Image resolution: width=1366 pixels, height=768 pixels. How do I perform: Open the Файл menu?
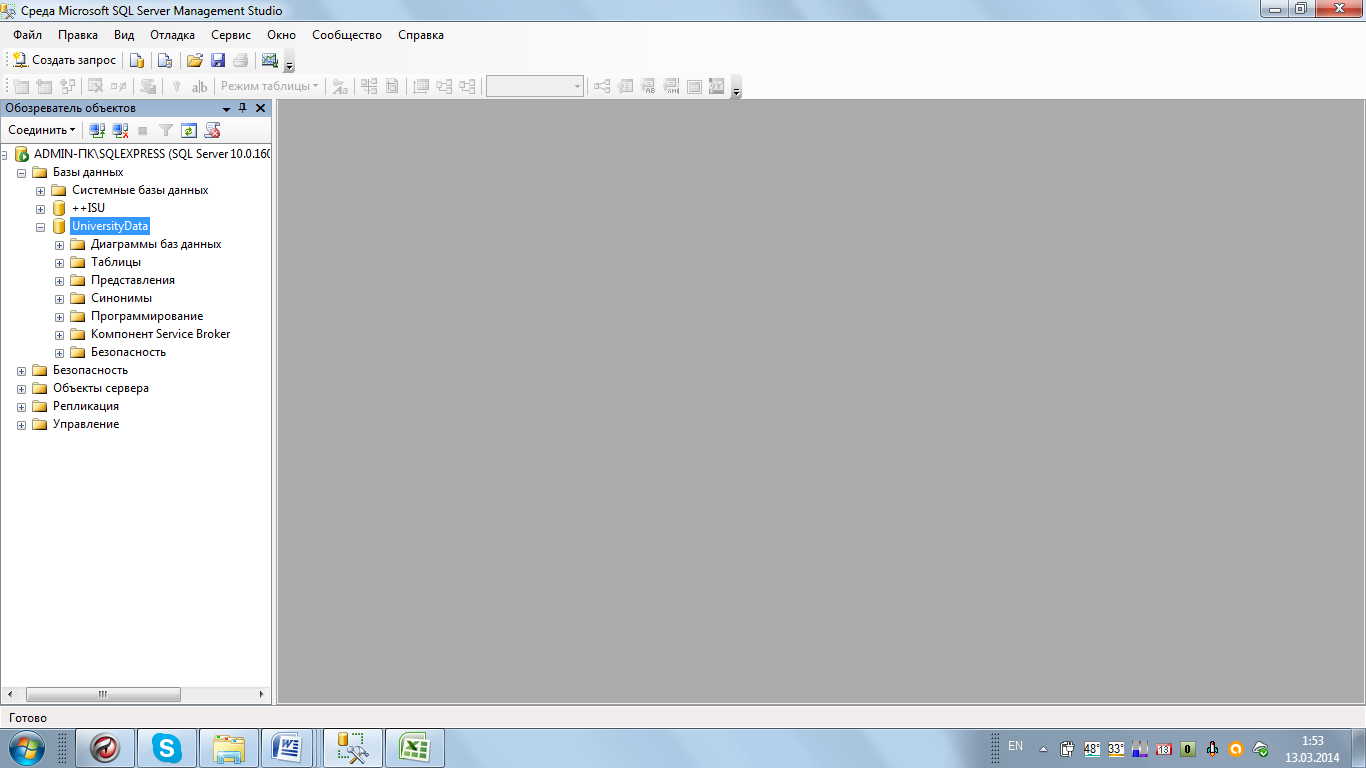click(x=28, y=35)
